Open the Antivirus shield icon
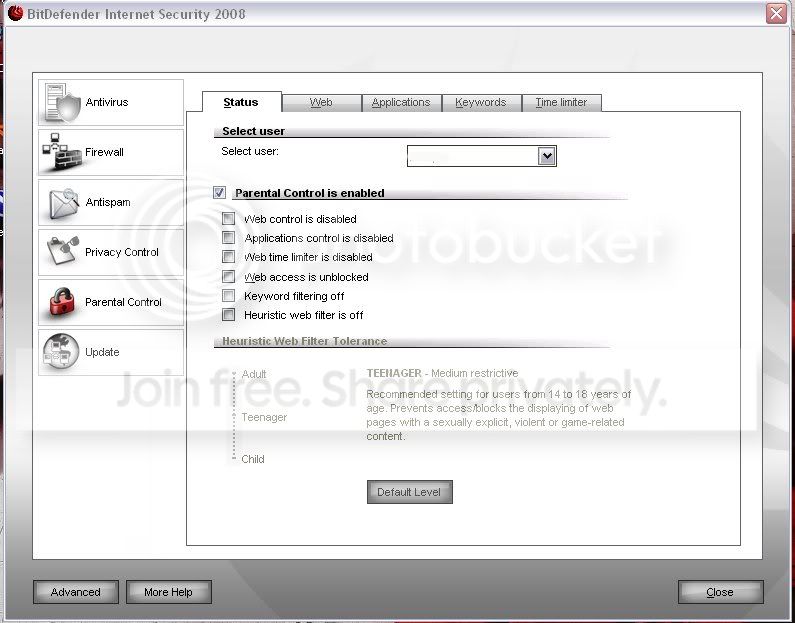 click(62, 102)
